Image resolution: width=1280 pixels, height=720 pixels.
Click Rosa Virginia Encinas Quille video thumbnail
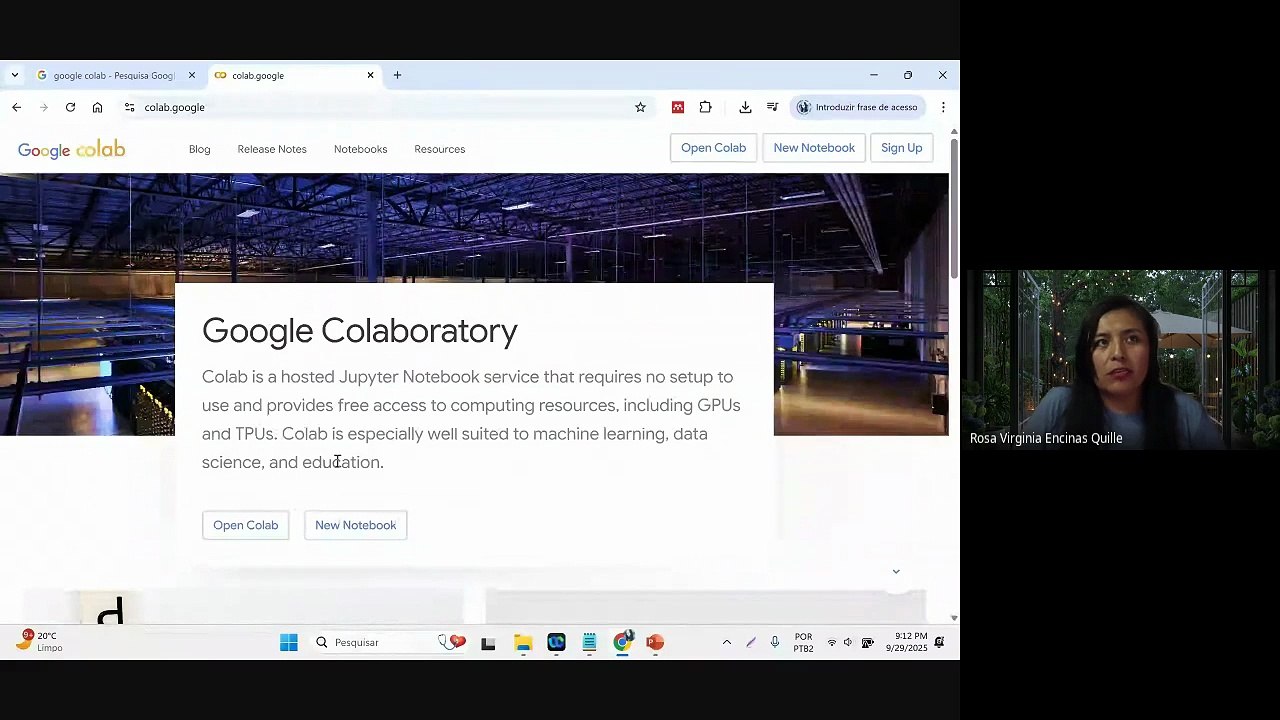pyautogui.click(x=1120, y=360)
